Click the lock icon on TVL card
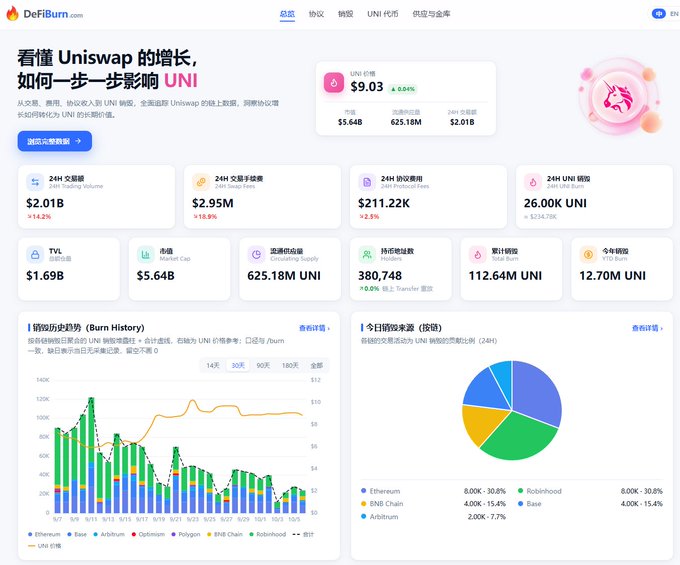680x565 pixels. [x=35, y=255]
